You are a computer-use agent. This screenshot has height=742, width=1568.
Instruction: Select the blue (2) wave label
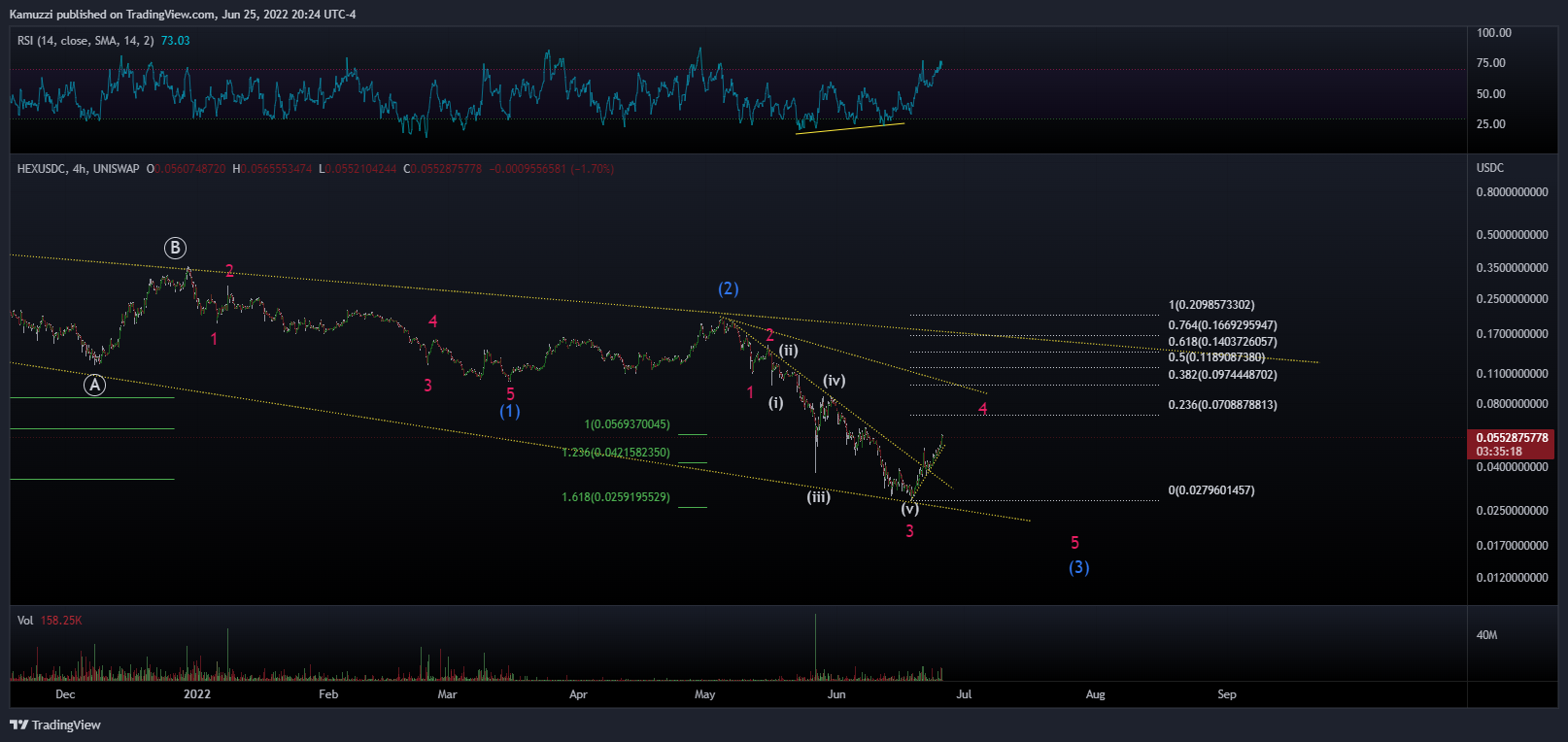point(729,288)
